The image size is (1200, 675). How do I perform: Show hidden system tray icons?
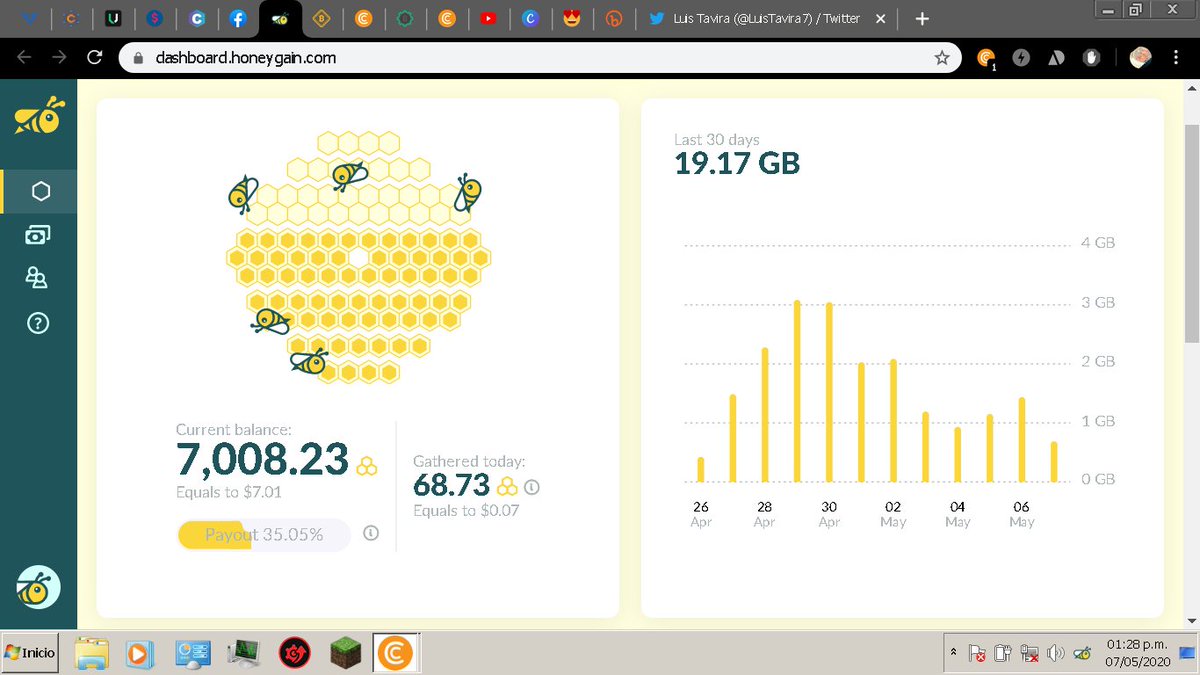tap(954, 654)
